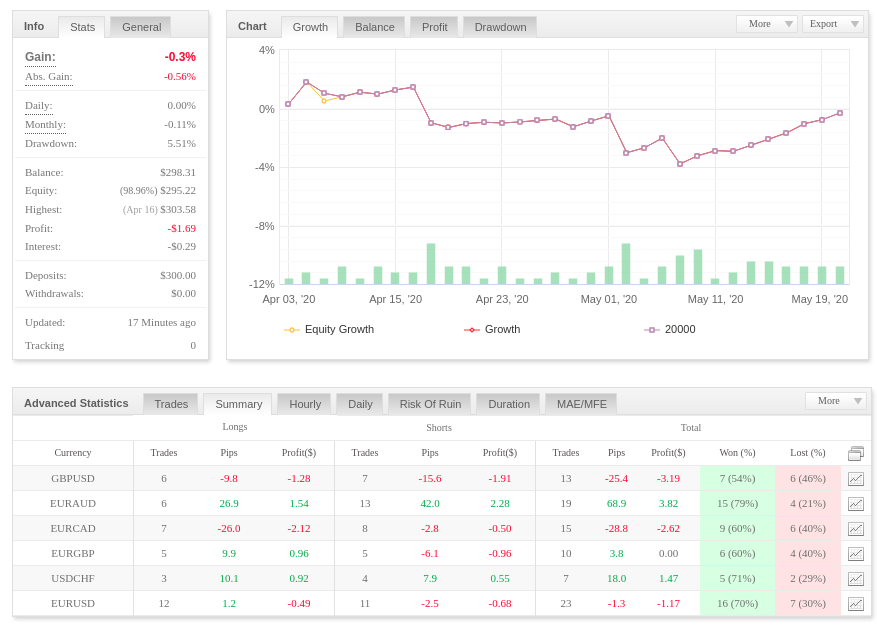Click the Total profit 3.82 cell
The width and height of the screenshot is (877, 633).
coord(668,504)
